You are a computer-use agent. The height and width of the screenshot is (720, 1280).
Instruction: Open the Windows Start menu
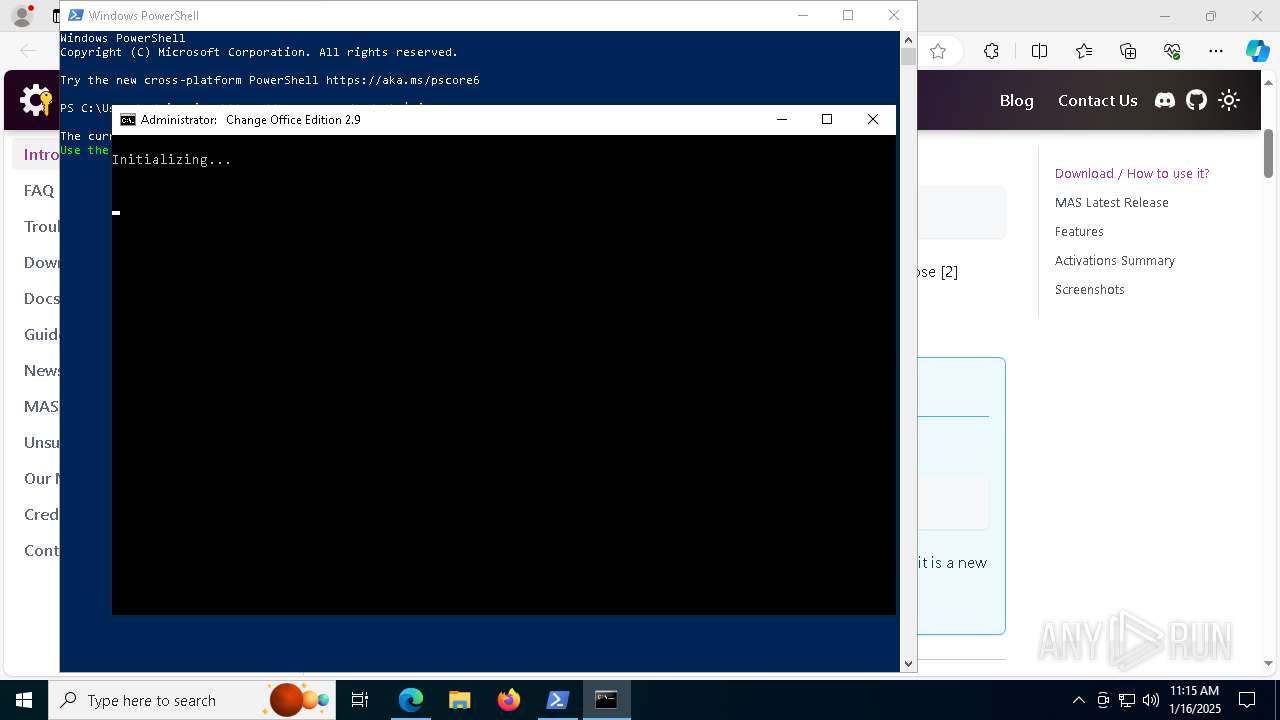pyautogui.click(x=24, y=700)
